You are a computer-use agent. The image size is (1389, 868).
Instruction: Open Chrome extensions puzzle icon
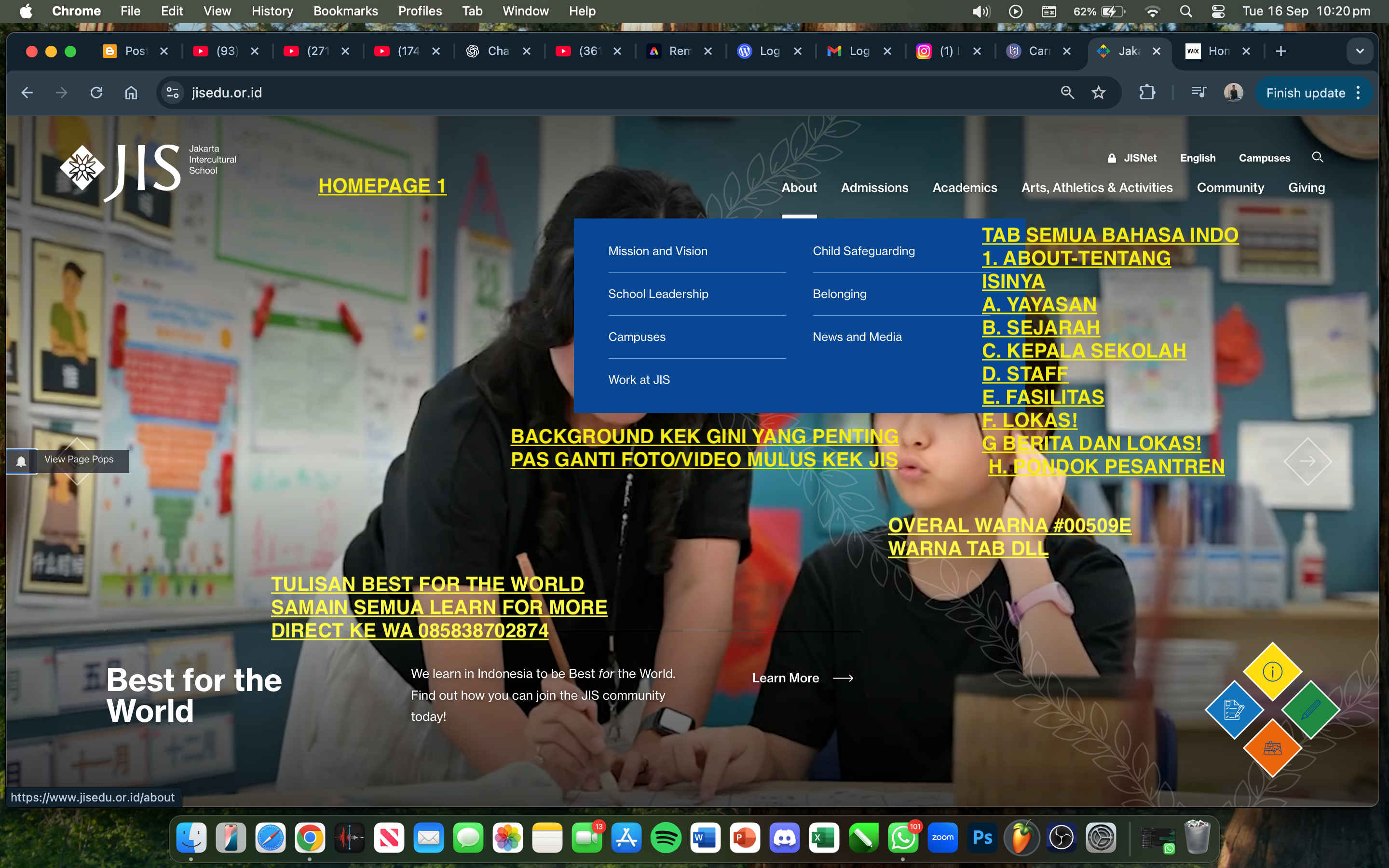coord(1147,93)
